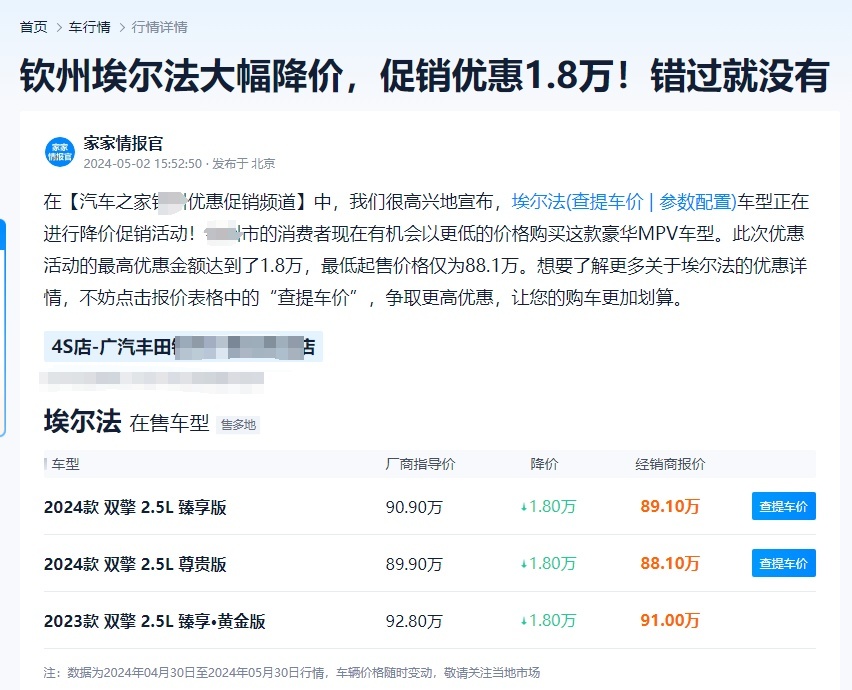Click the 89.10万 dealer price
The height and width of the screenshot is (690, 852).
pyautogui.click(x=670, y=506)
